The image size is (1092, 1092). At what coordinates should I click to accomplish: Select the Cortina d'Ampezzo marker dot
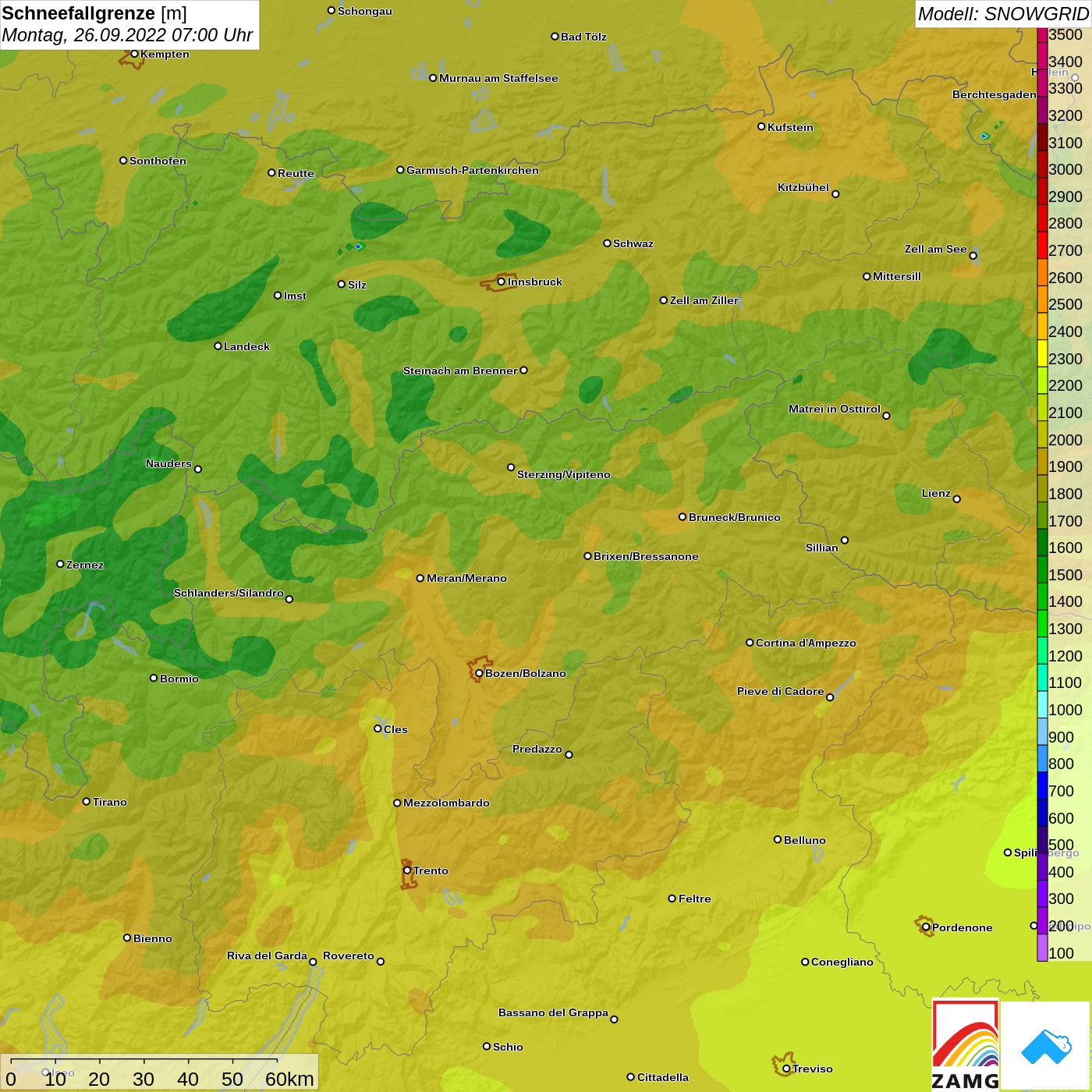(750, 643)
